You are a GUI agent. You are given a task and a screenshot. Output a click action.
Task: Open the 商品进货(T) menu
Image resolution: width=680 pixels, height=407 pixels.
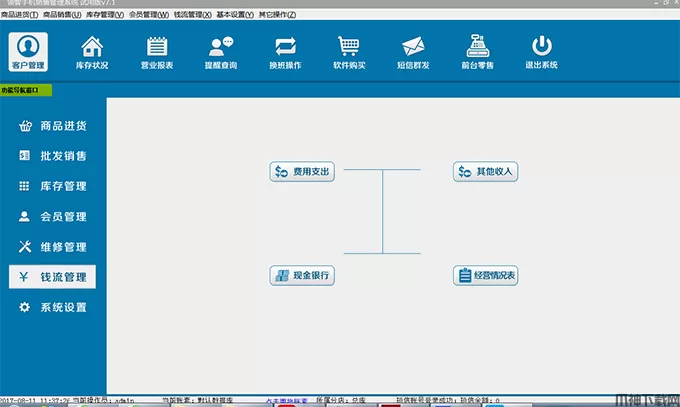[x=20, y=15]
